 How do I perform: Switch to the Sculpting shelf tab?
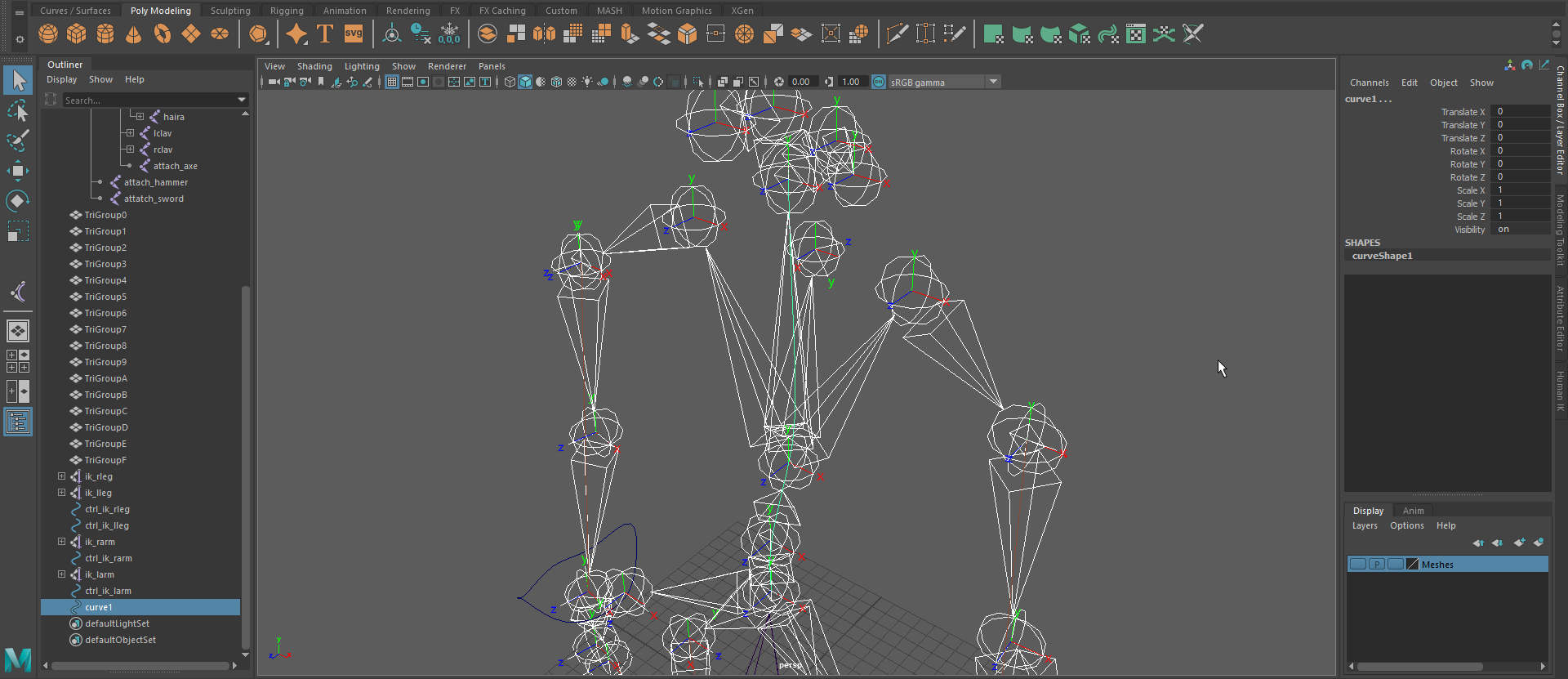tap(230, 11)
